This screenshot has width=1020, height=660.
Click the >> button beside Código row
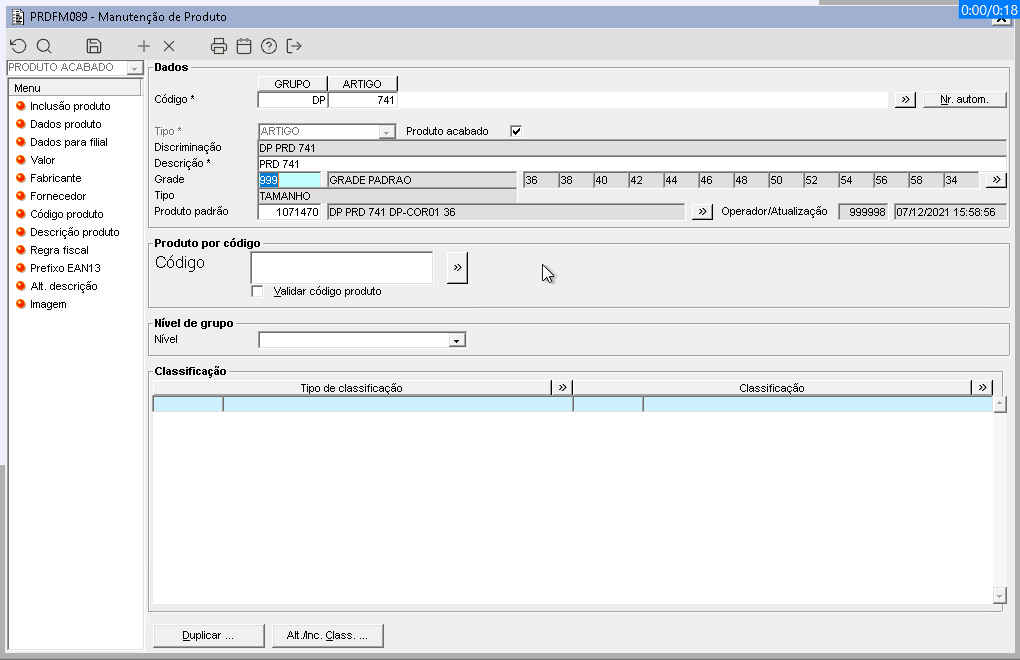point(905,99)
